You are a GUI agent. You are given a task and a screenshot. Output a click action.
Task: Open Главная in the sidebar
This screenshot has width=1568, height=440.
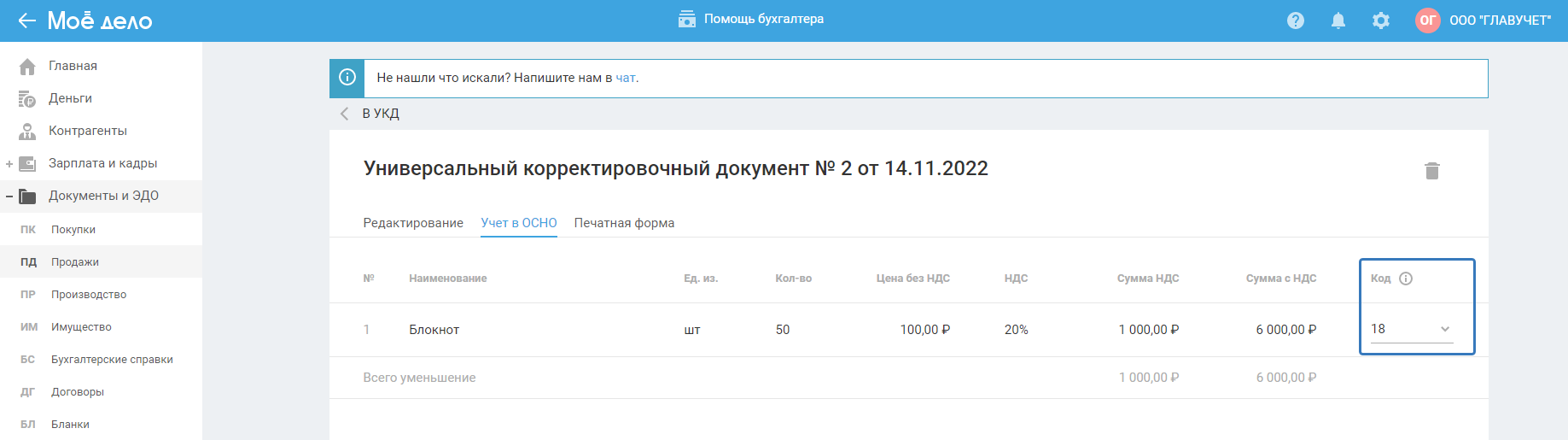(x=73, y=66)
